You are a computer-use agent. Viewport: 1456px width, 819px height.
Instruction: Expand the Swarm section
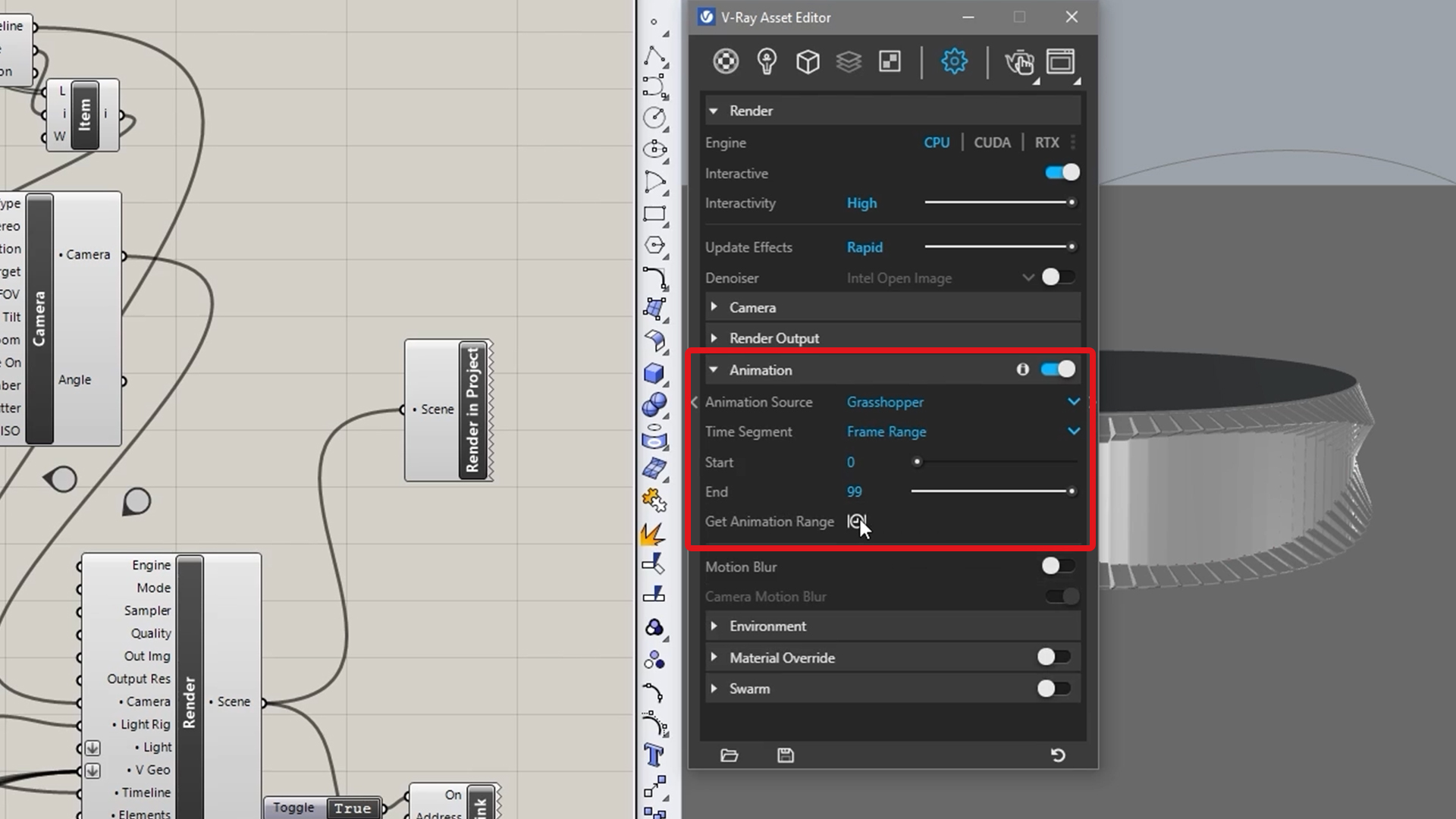point(714,689)
